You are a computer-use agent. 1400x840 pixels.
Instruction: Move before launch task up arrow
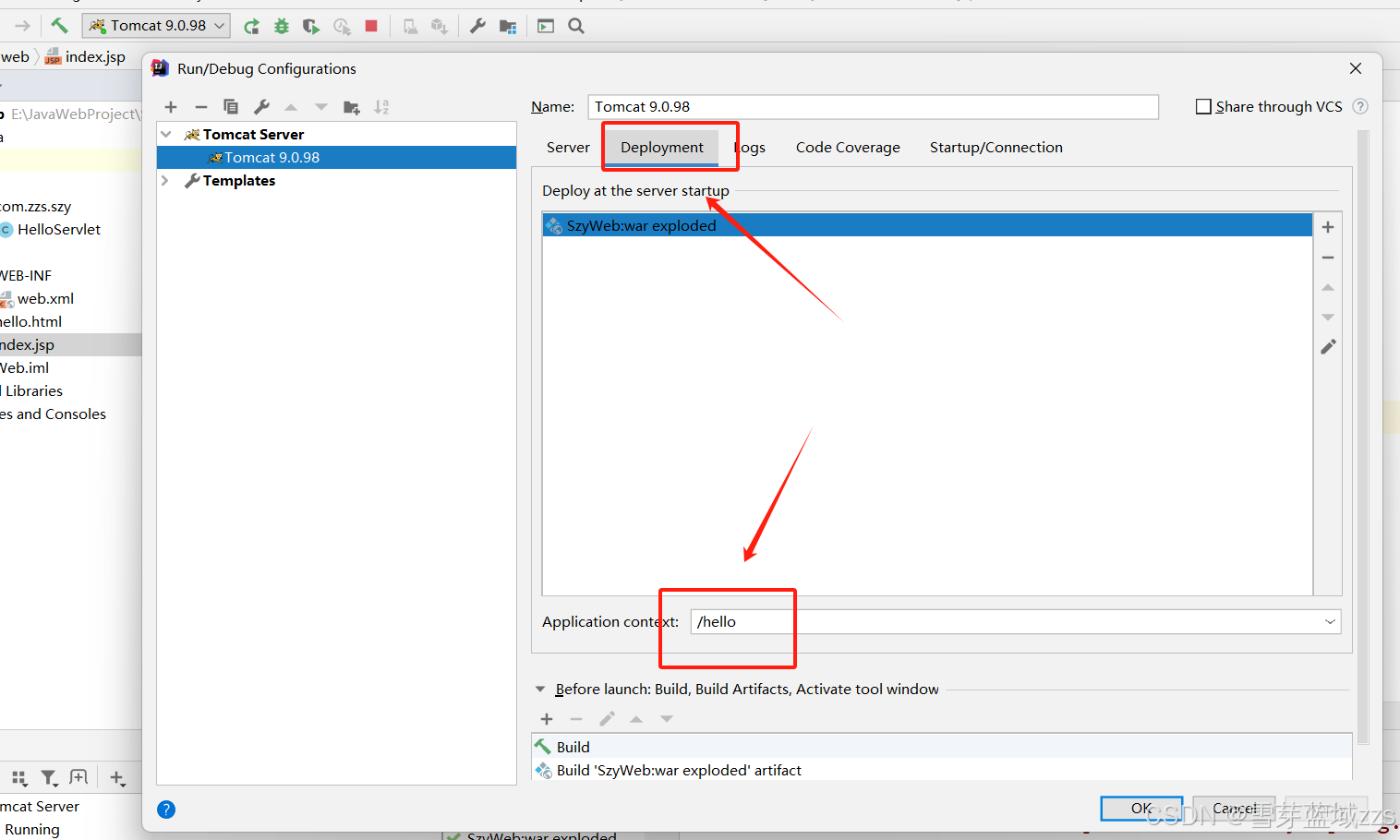point(636,719)
